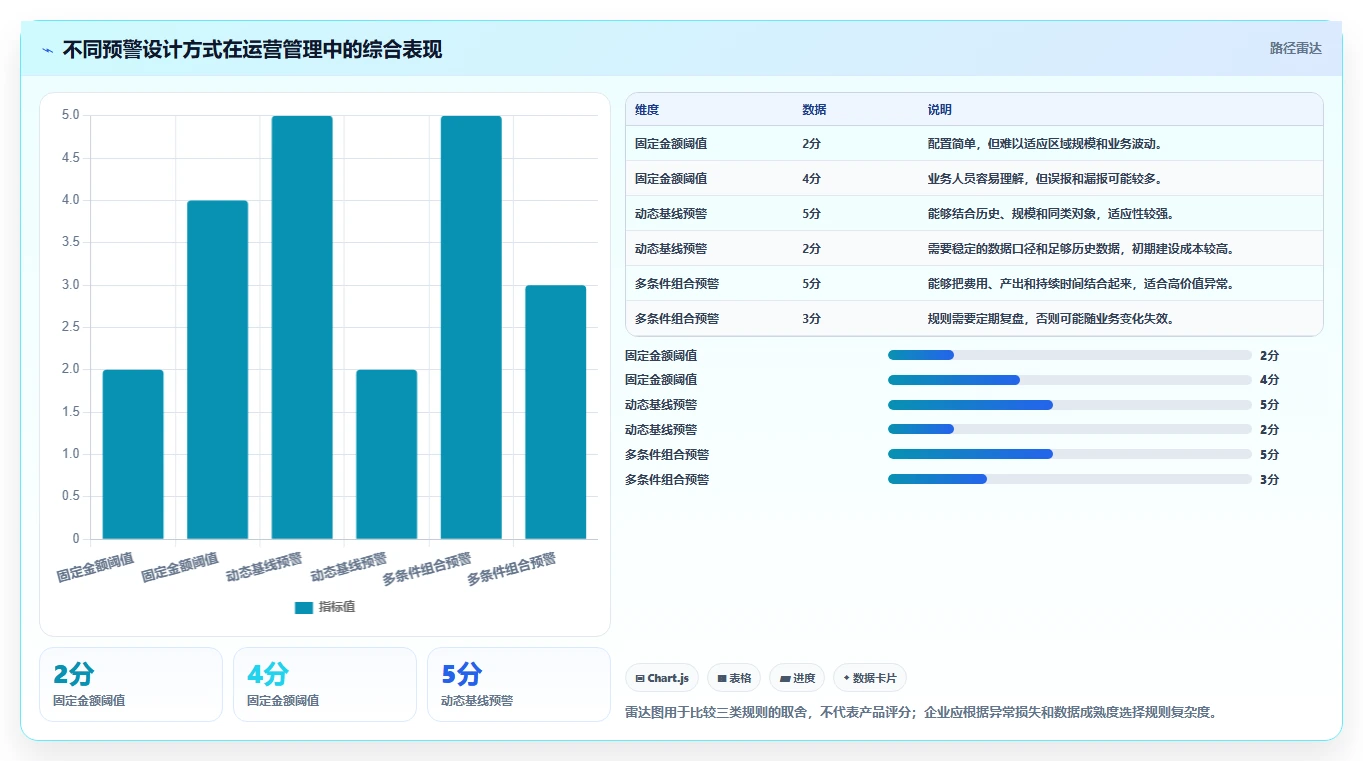The height and width of the screenshot is (761, 1363).
Task: Click the 进度 chip
Action: tap(797, 678)
